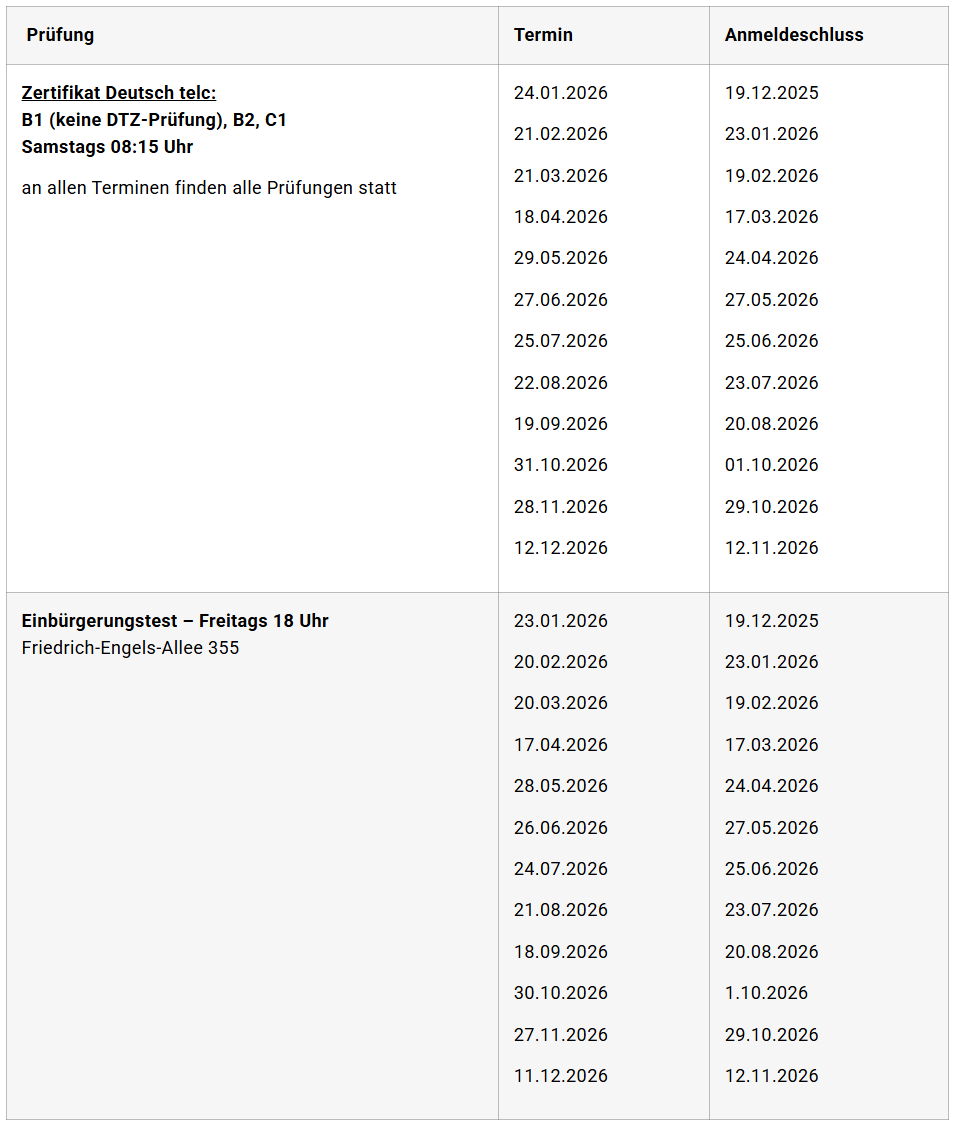
Task: Click Einbürgerungstest date 11.12.2026
Action: [x=560, y=1076]
